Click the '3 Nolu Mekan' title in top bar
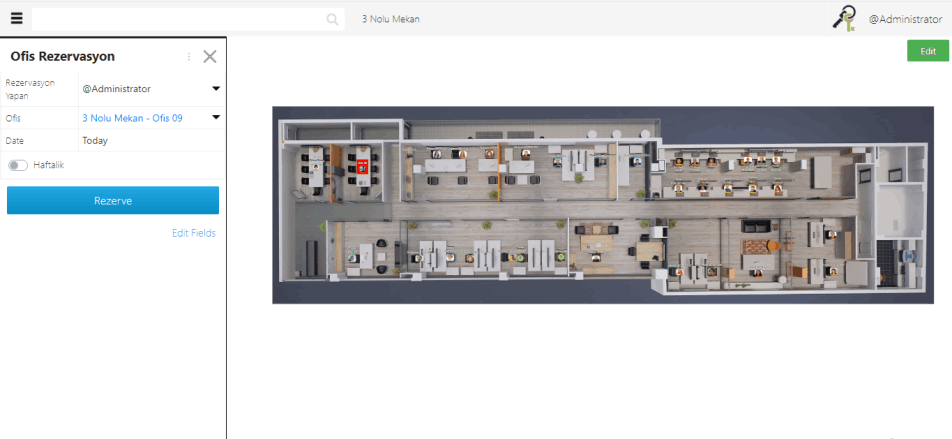 390,19
